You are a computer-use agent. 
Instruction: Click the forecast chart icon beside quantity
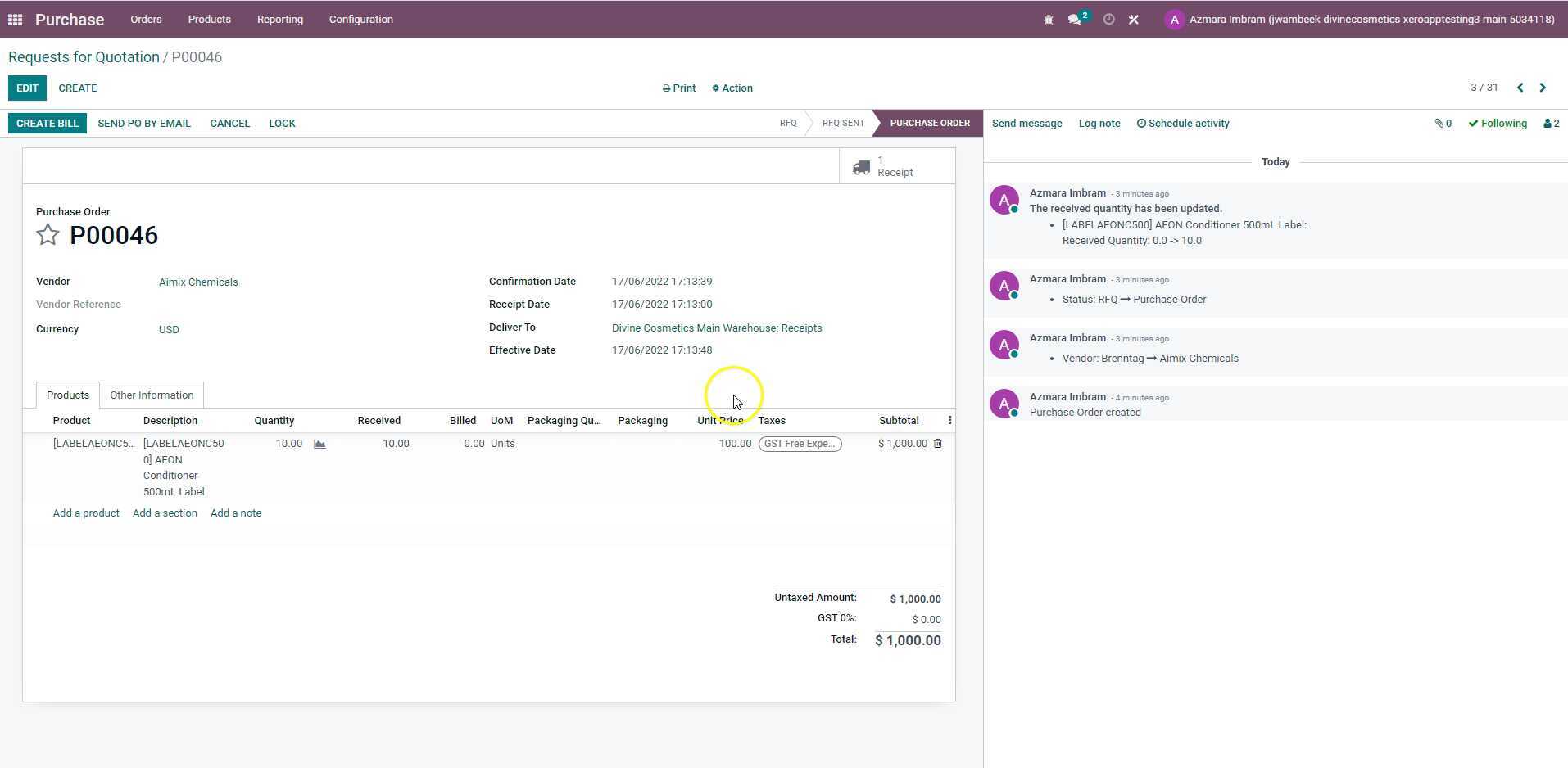319,444
